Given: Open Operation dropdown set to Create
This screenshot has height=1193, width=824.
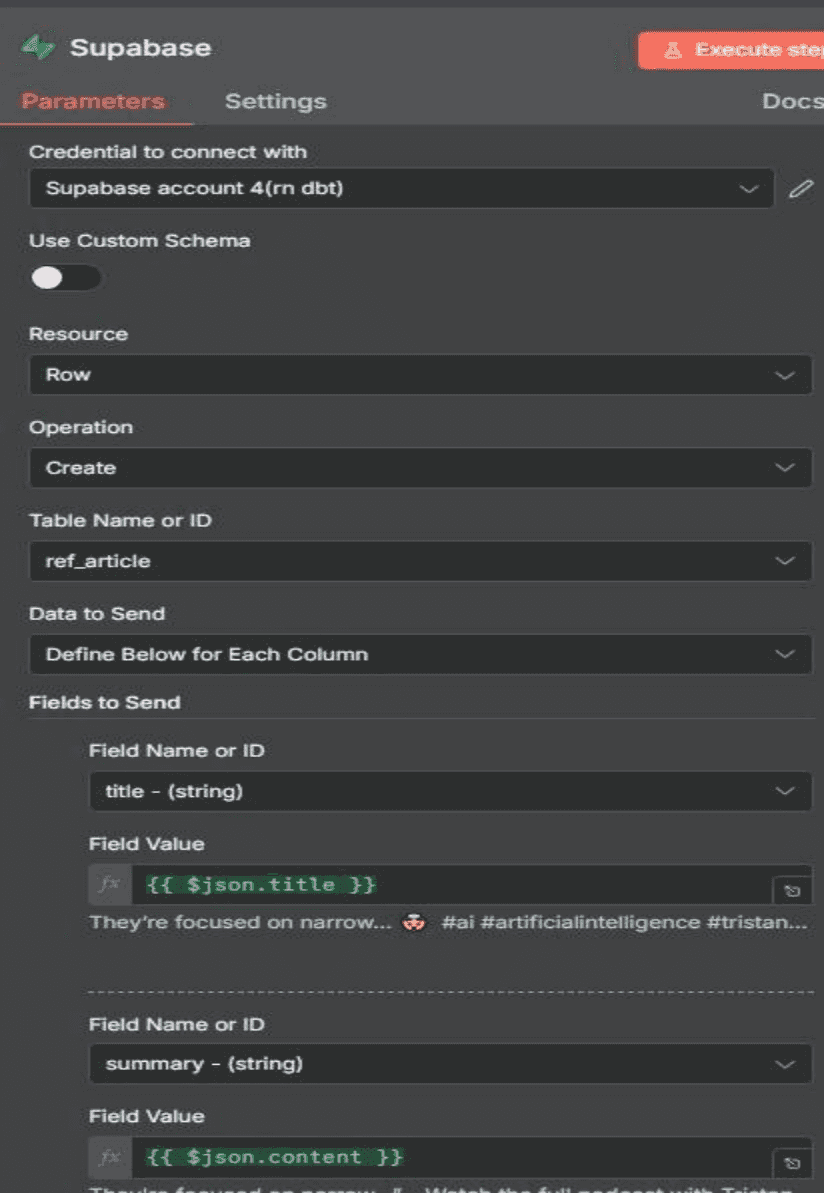Looking at the screenshot, I should [420, 468].
